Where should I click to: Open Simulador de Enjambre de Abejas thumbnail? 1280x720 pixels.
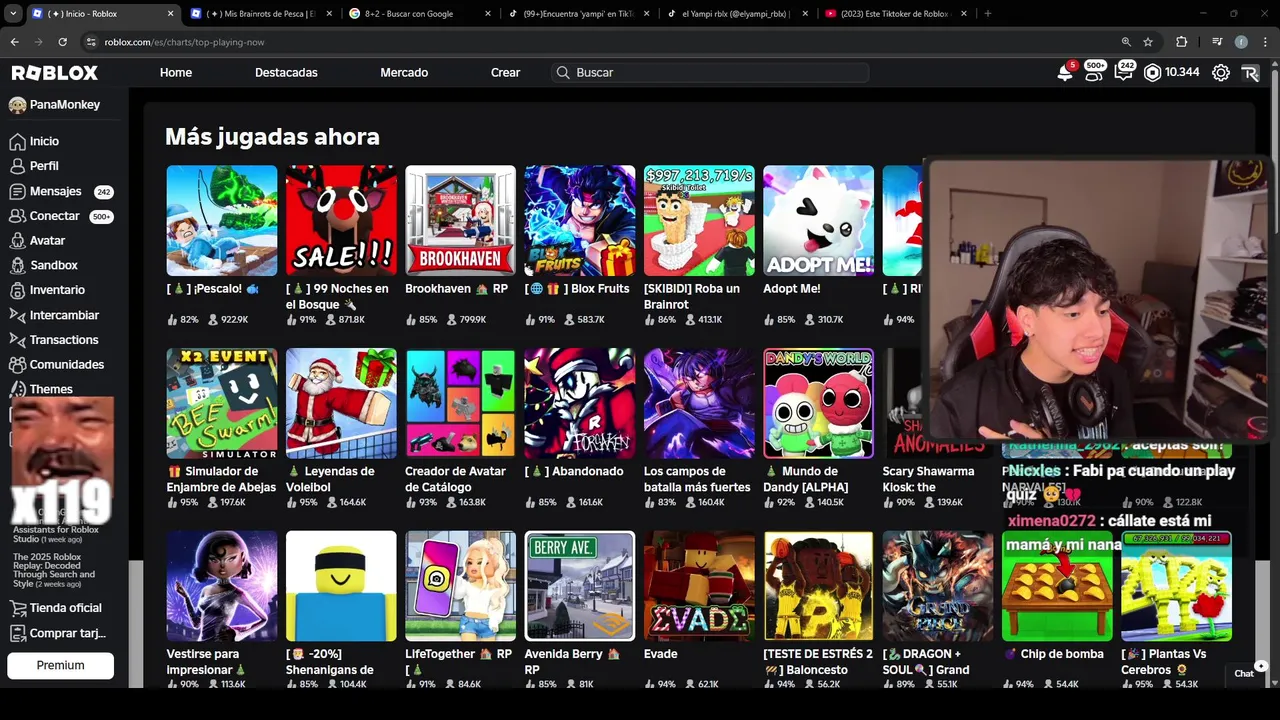coord(222,404)
